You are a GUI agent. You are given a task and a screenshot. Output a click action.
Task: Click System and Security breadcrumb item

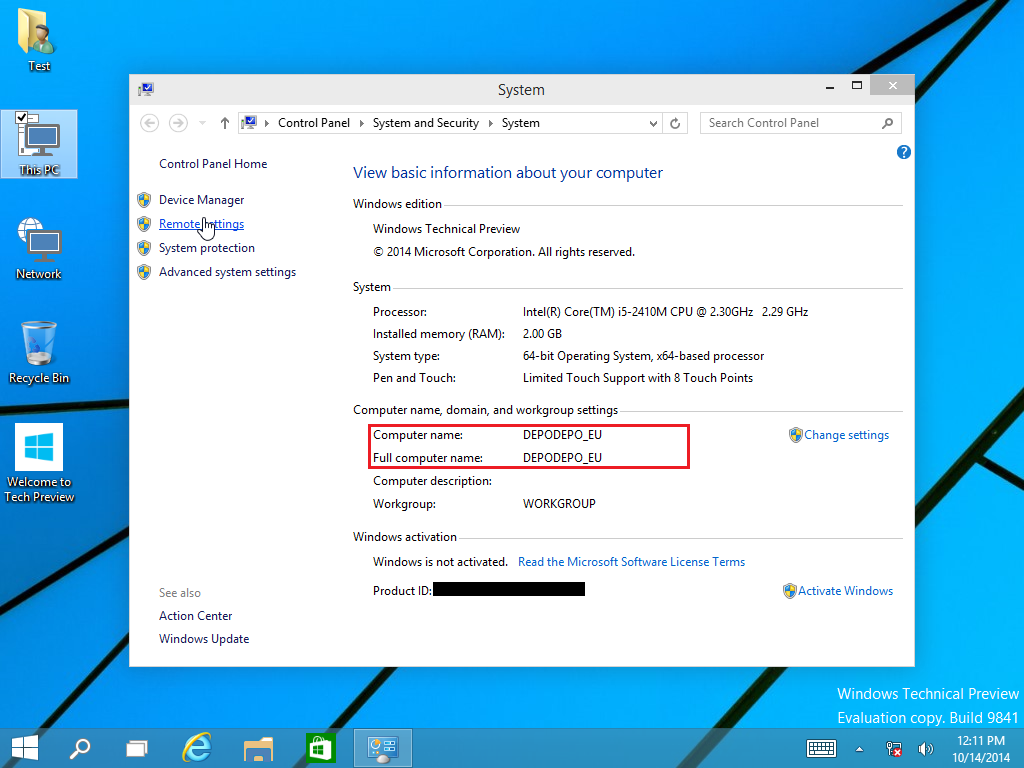pos(425,123)
